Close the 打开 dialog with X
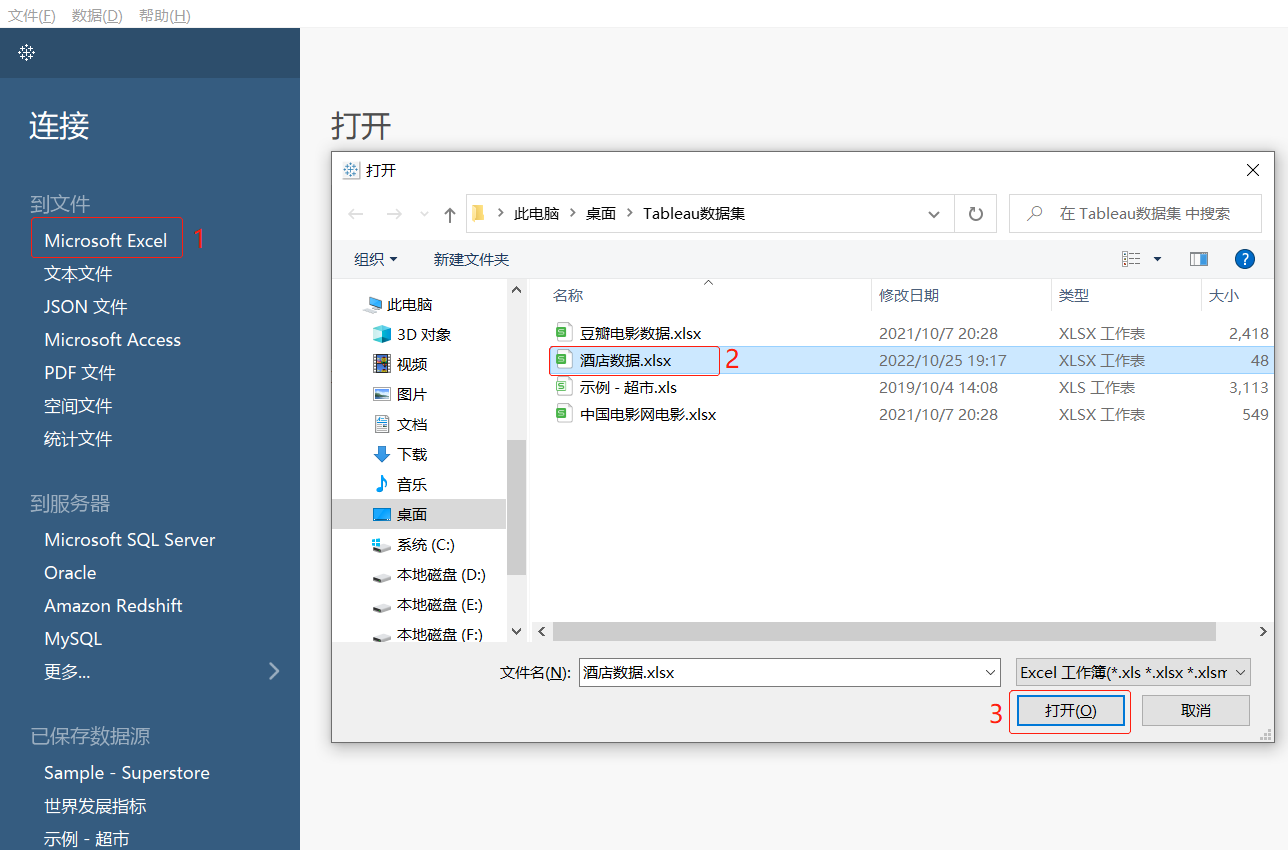 point(1253,171)
